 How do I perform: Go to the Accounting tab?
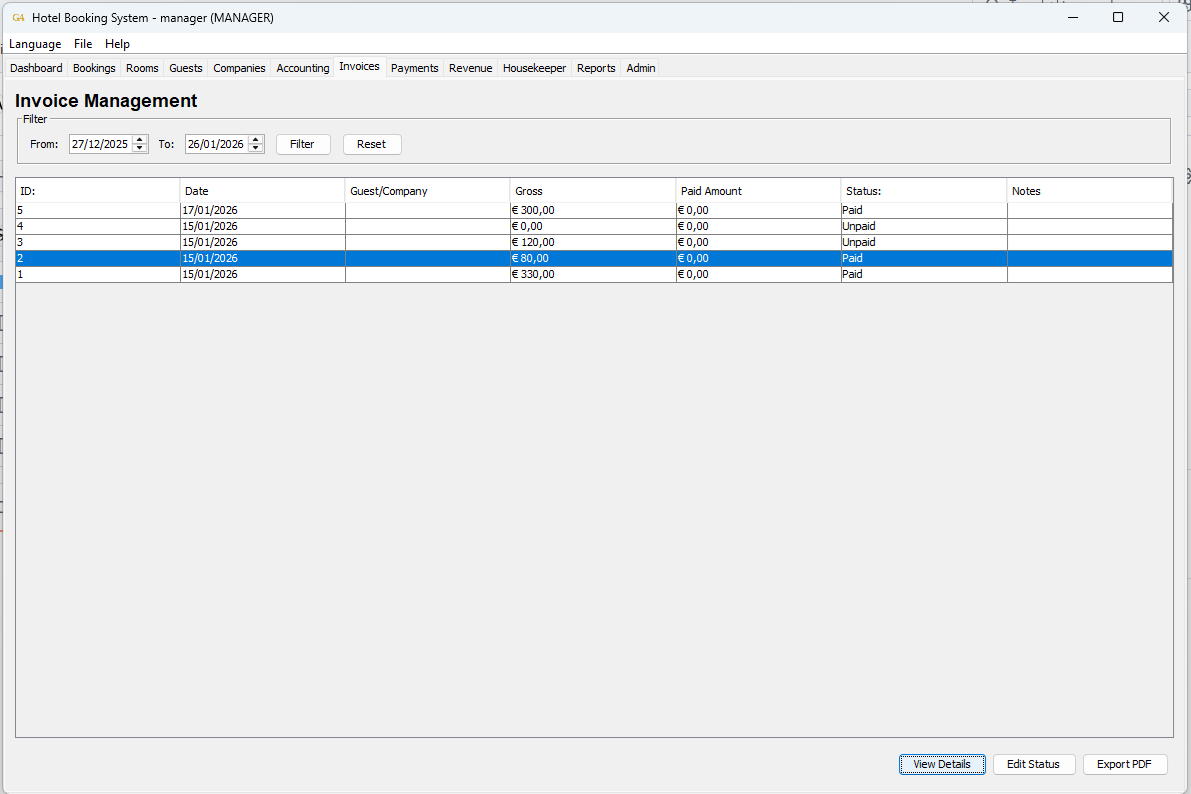(302, 67)
